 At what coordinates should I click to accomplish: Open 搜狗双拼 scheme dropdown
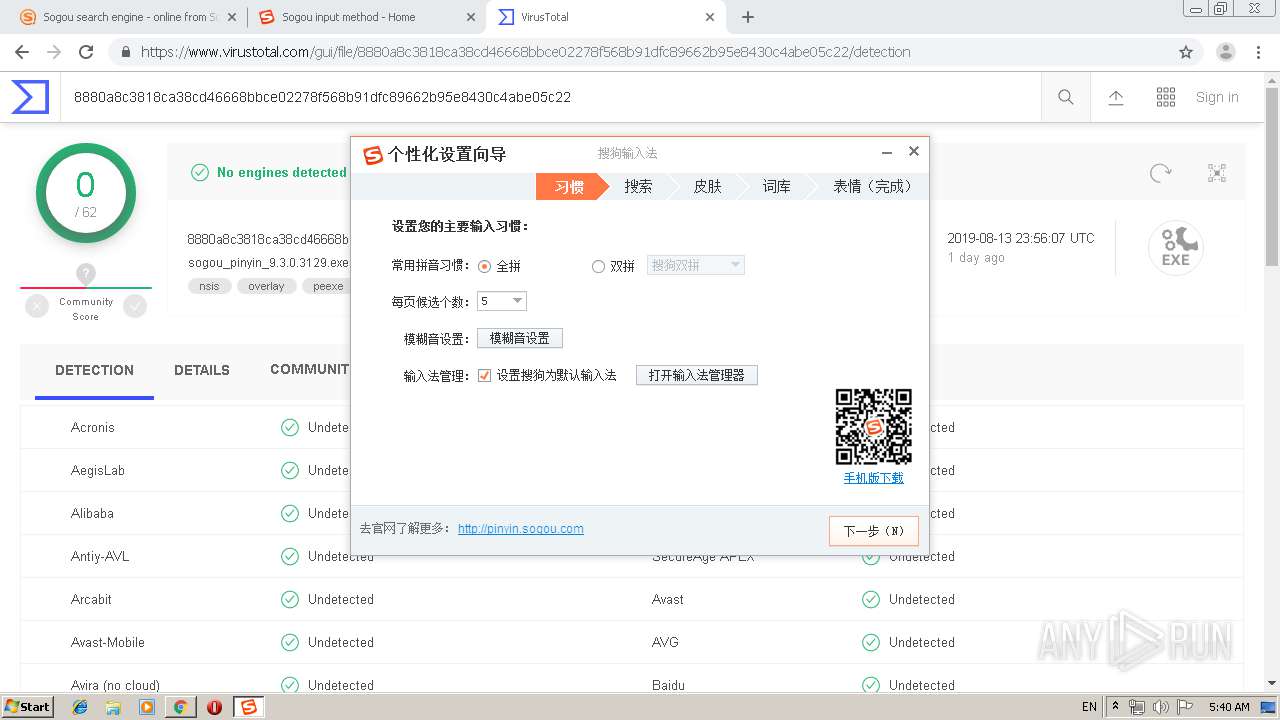click(696, 265)
